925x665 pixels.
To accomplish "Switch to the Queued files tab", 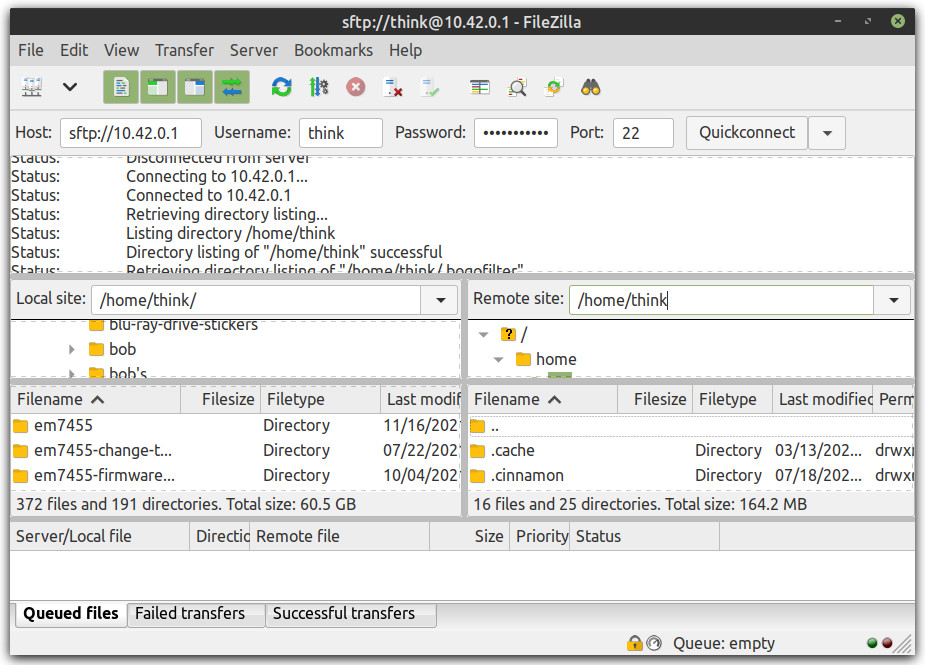I will click(x=70, y=614).
